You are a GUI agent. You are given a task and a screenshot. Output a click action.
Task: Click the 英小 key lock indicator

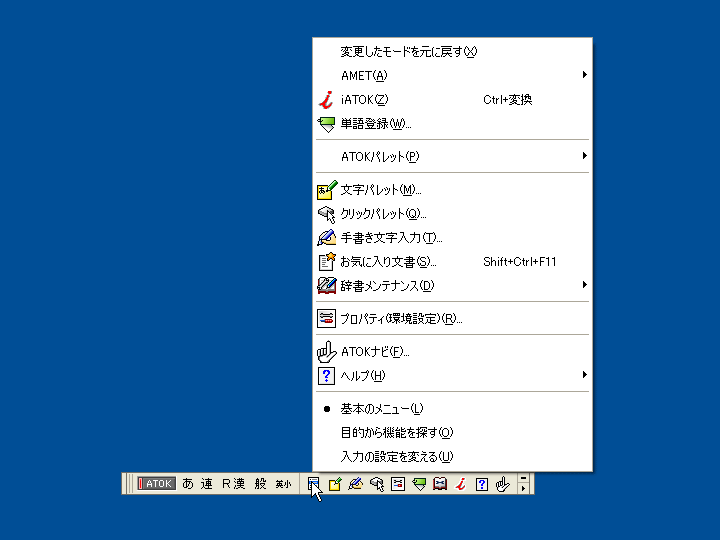tap(283, 484)
